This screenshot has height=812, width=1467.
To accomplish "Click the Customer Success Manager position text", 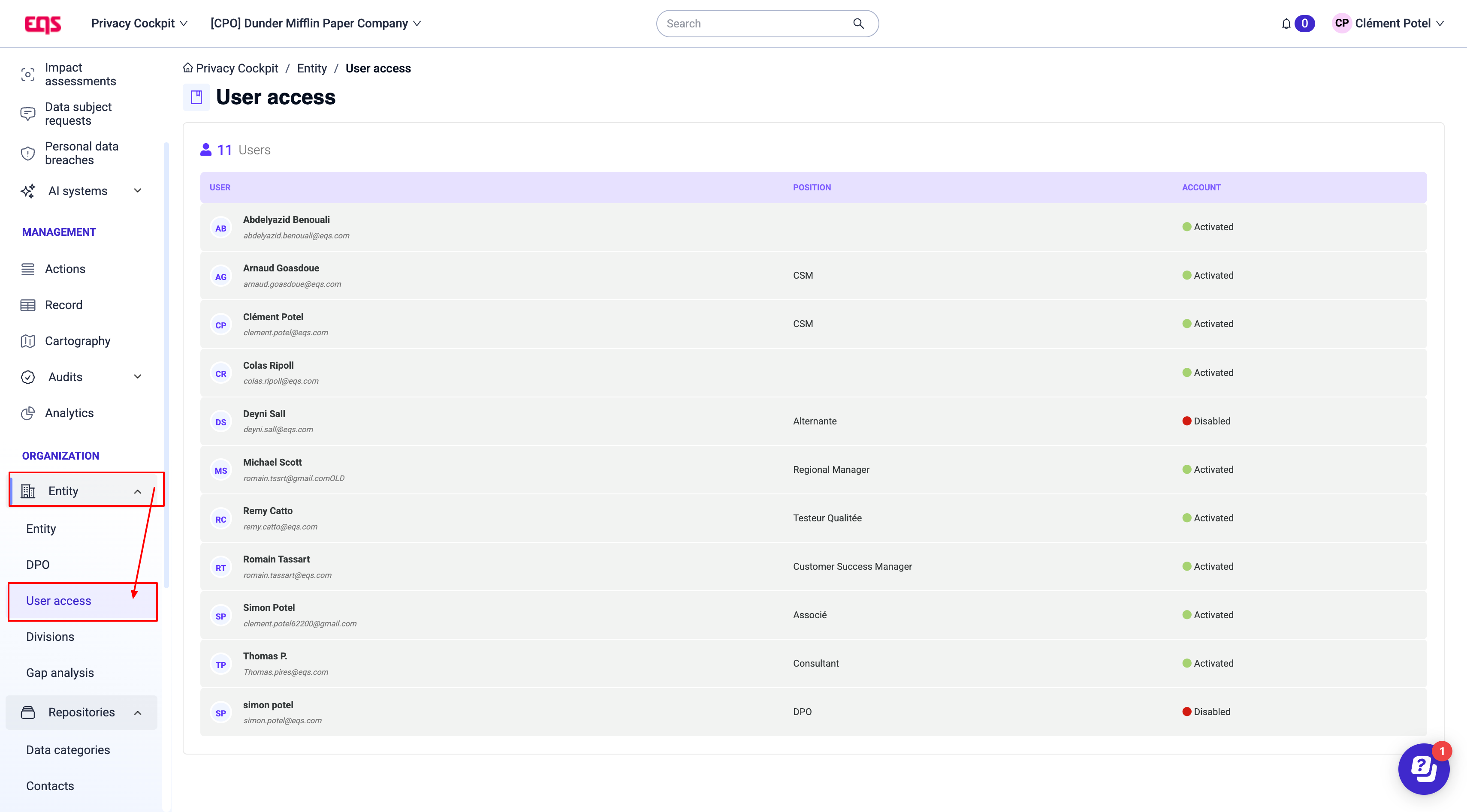I will [852, 566].
